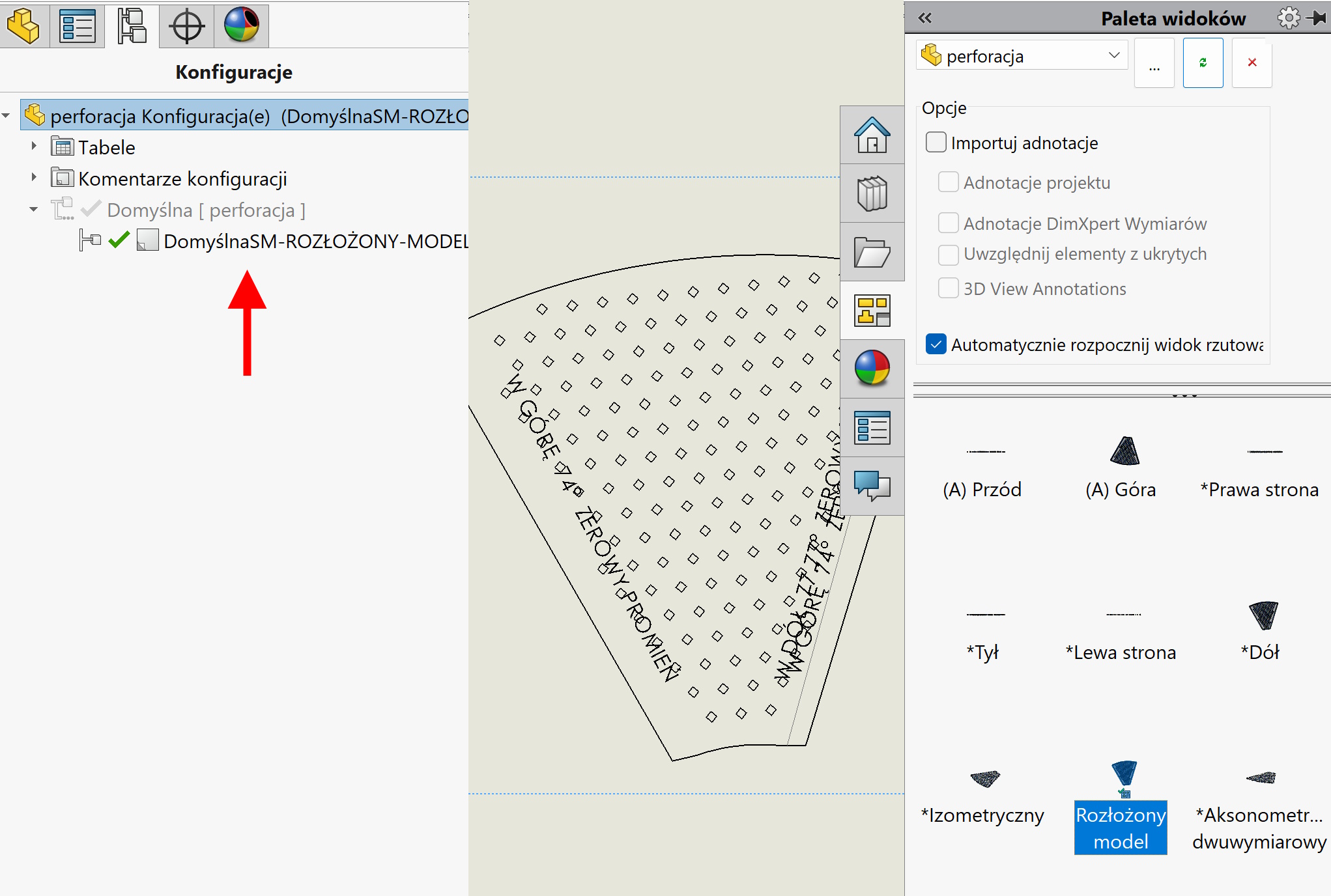The height and width of the screenshot is (896, 1331).
Task: Enable the Importuj adnotacje checkbox
Action: 936,143
